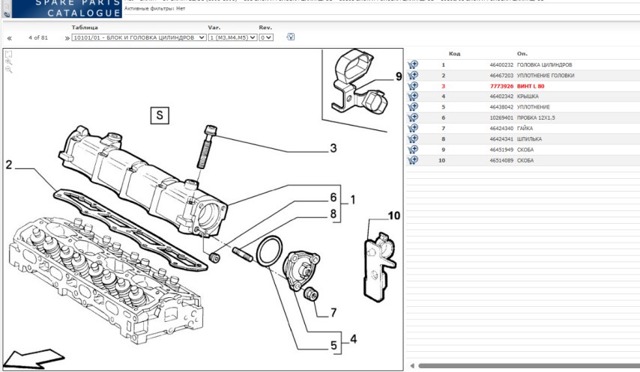This screenshot has width=640, height=372.
Task: Select part code 46424341
Action: [501, 139]
